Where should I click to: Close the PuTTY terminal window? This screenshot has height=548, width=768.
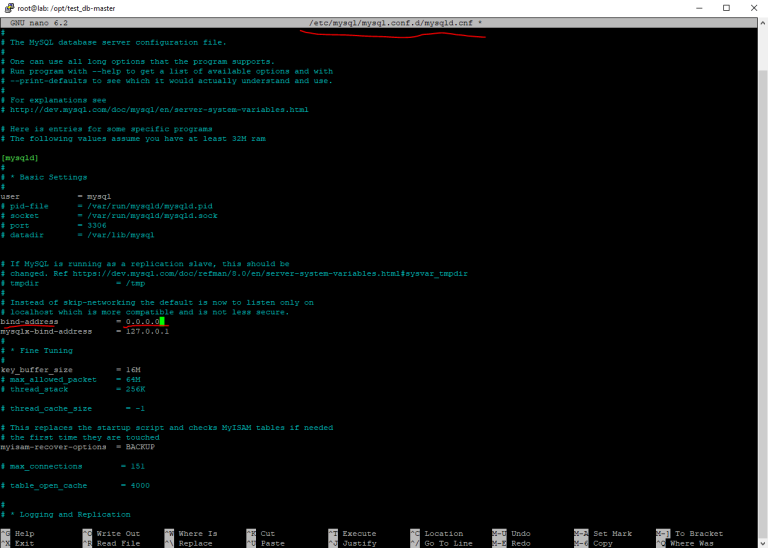[752, 8]
